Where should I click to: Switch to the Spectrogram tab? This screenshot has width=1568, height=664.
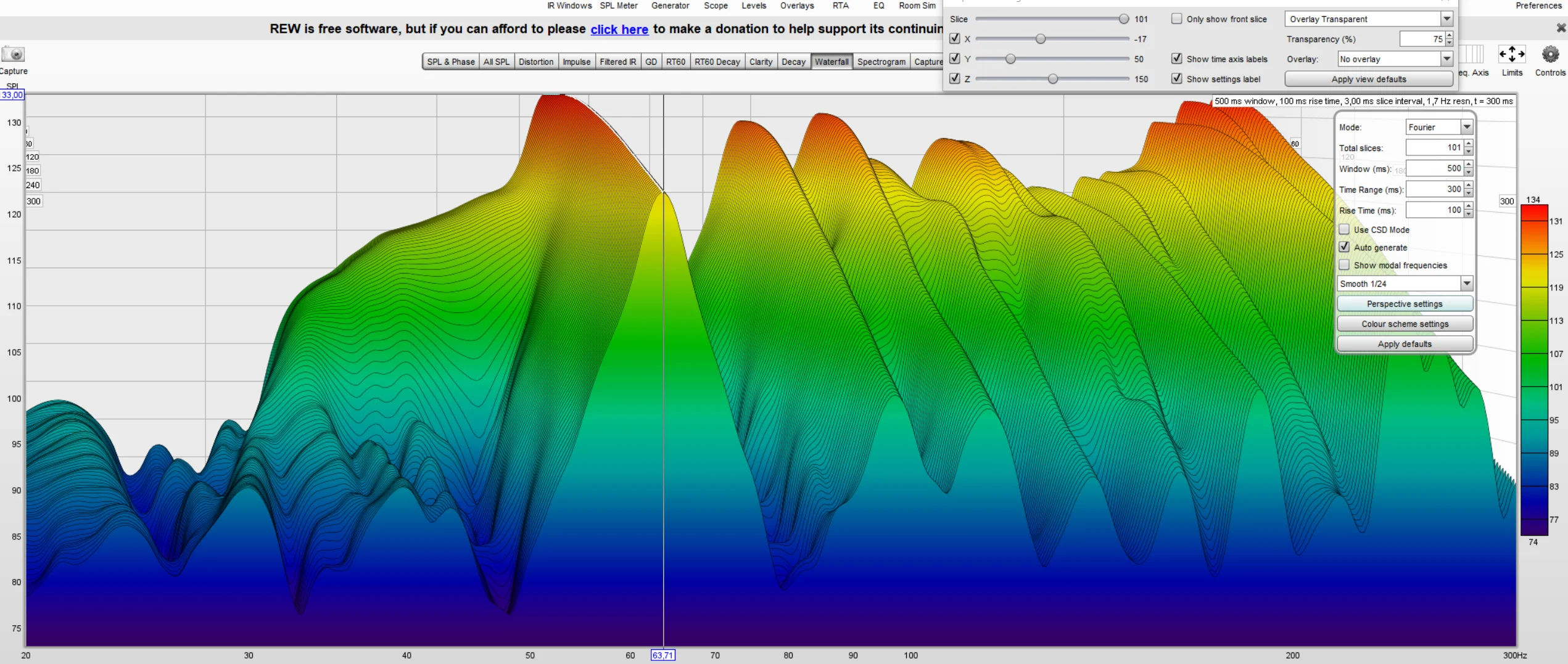point(881,62)
